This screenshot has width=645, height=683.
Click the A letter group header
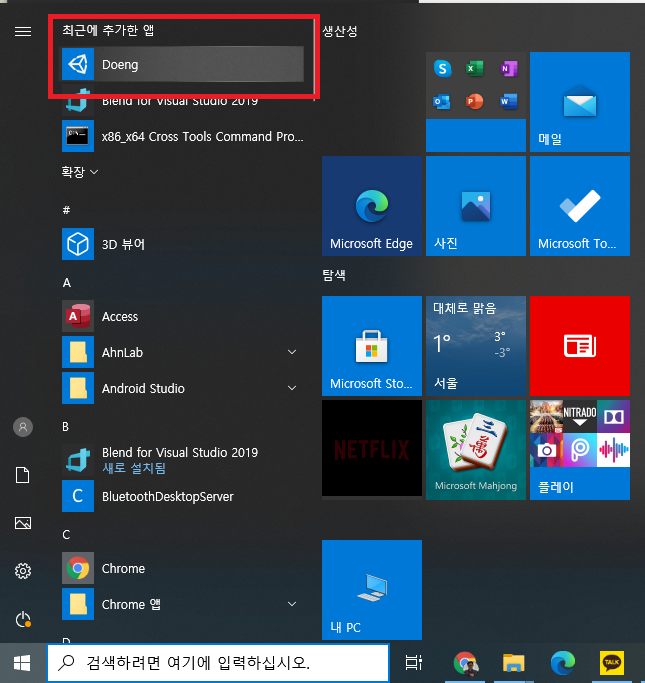point(67,283)
